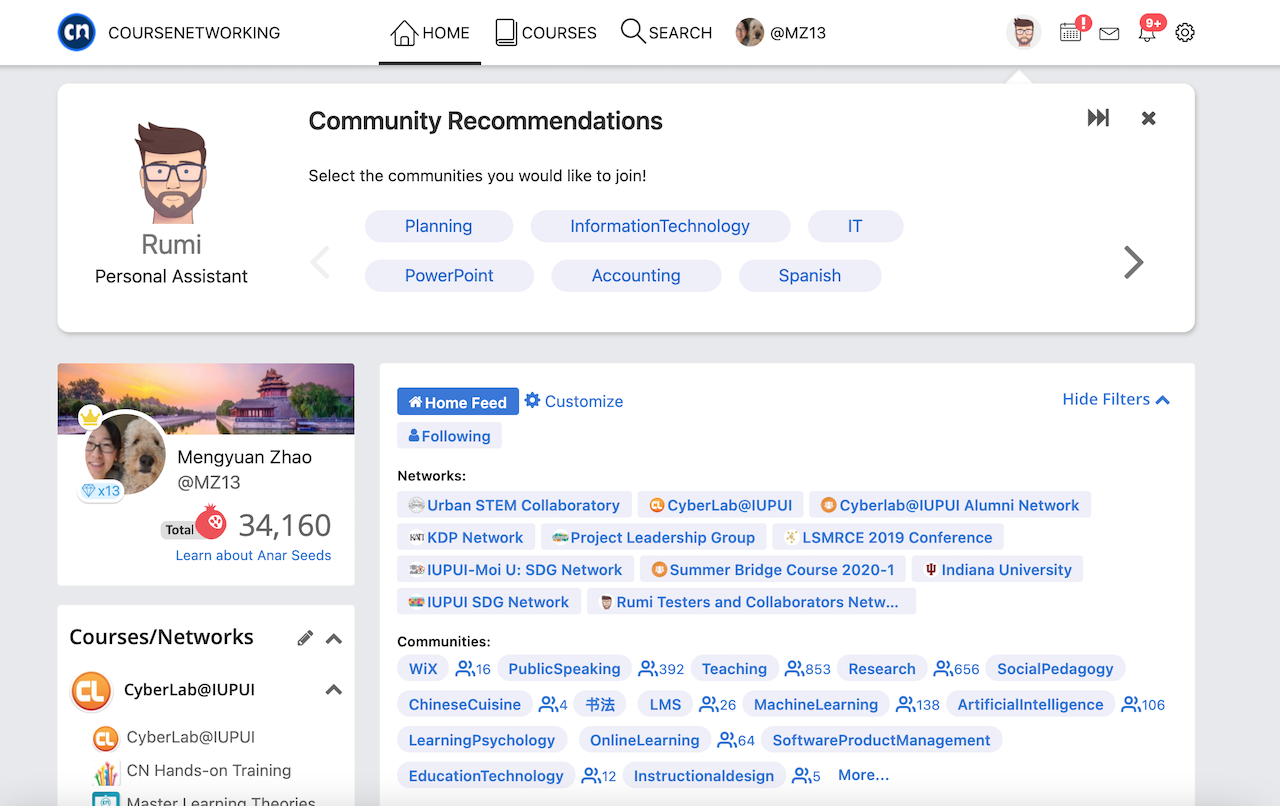Open the Rumi assistant avatar in the top bar
Image resolution: width=1280 pixels, height=806 pixels.
click(1023, 32)
